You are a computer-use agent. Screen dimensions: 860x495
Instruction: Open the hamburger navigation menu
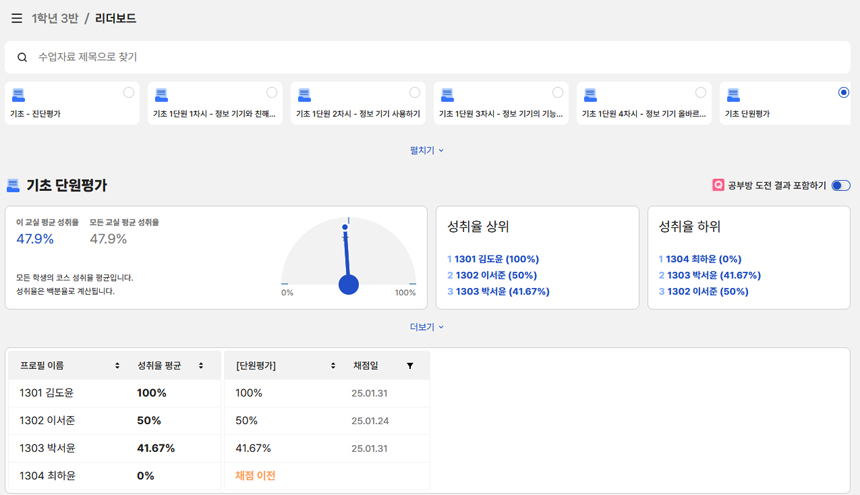[x=17, y=18]
